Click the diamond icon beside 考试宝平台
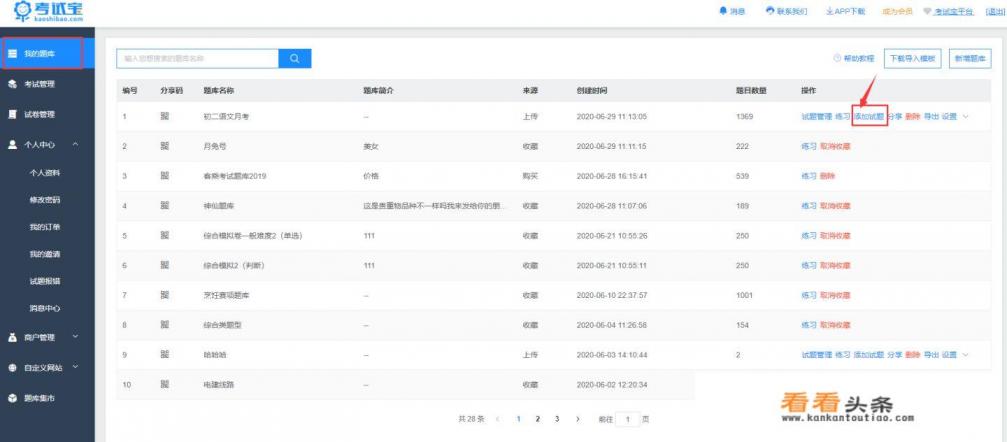The width and height of the screenshot is (1007, 442). pos(927,12)
